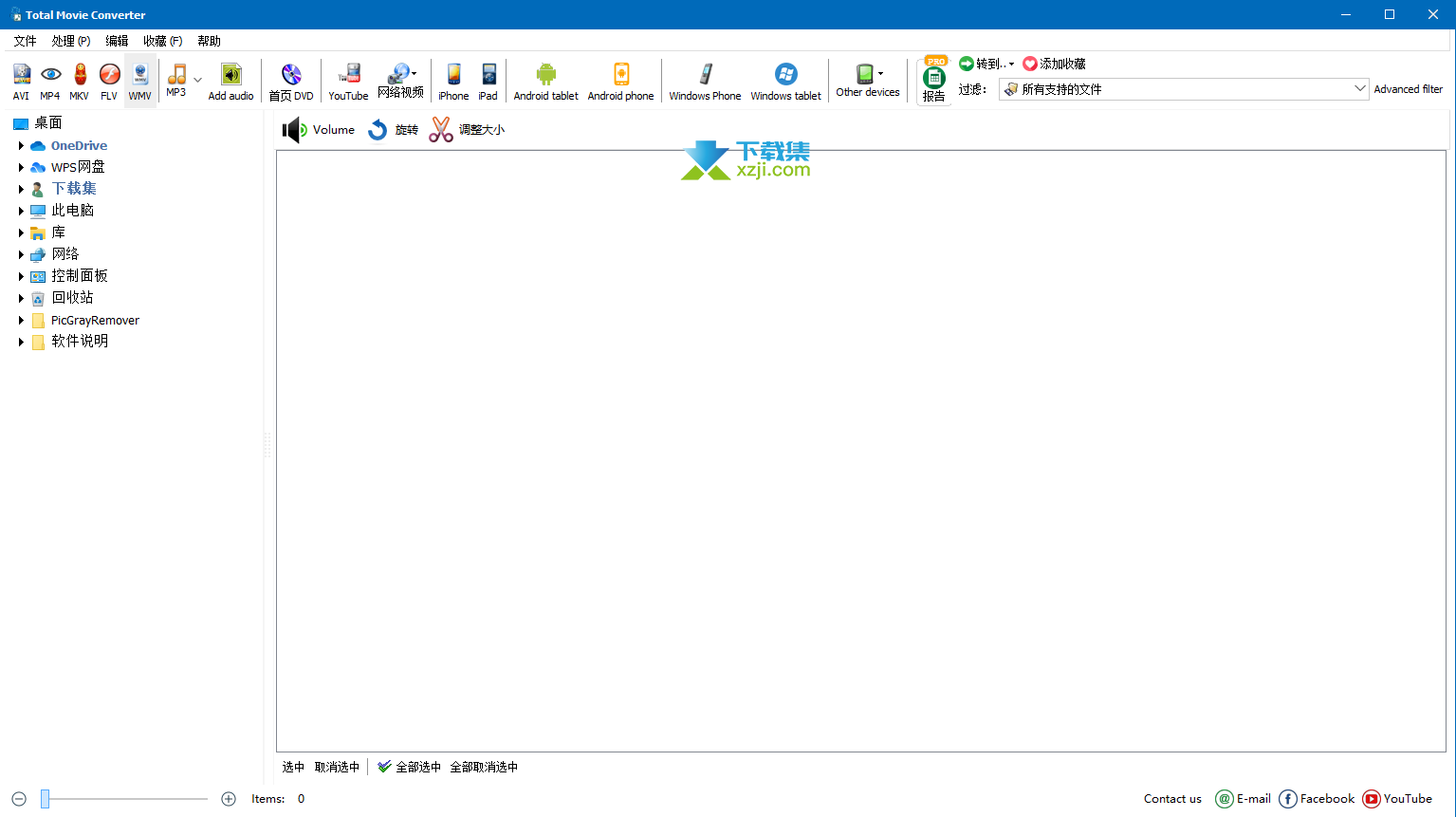
Task: Open the 过滤 file filter combo box
Action: coord(1184,89)
